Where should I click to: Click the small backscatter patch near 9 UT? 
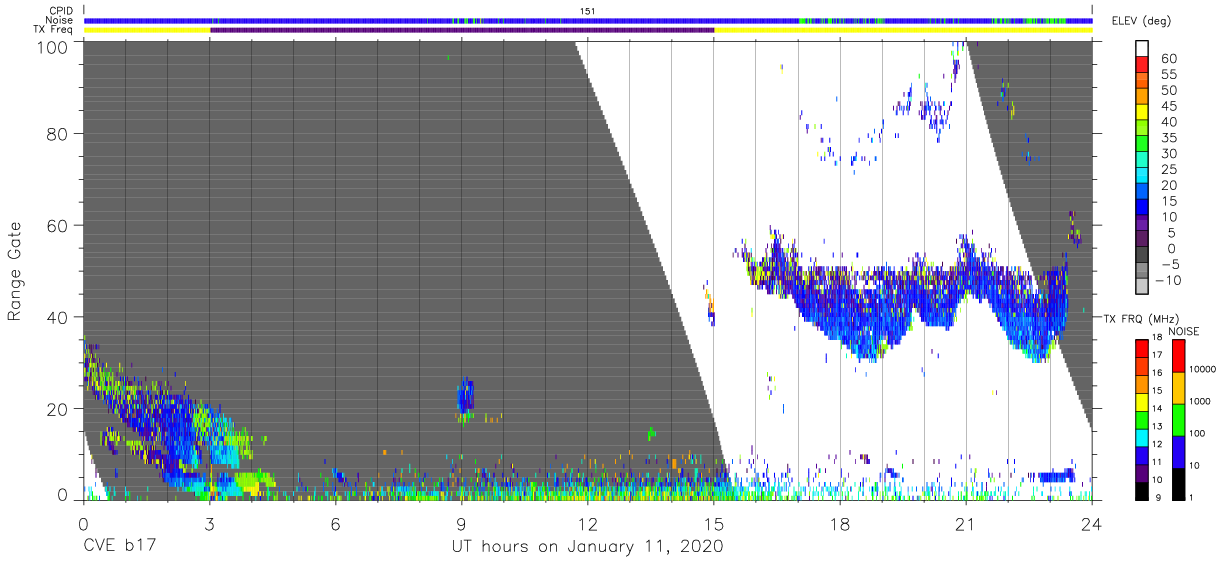[465, 399]
